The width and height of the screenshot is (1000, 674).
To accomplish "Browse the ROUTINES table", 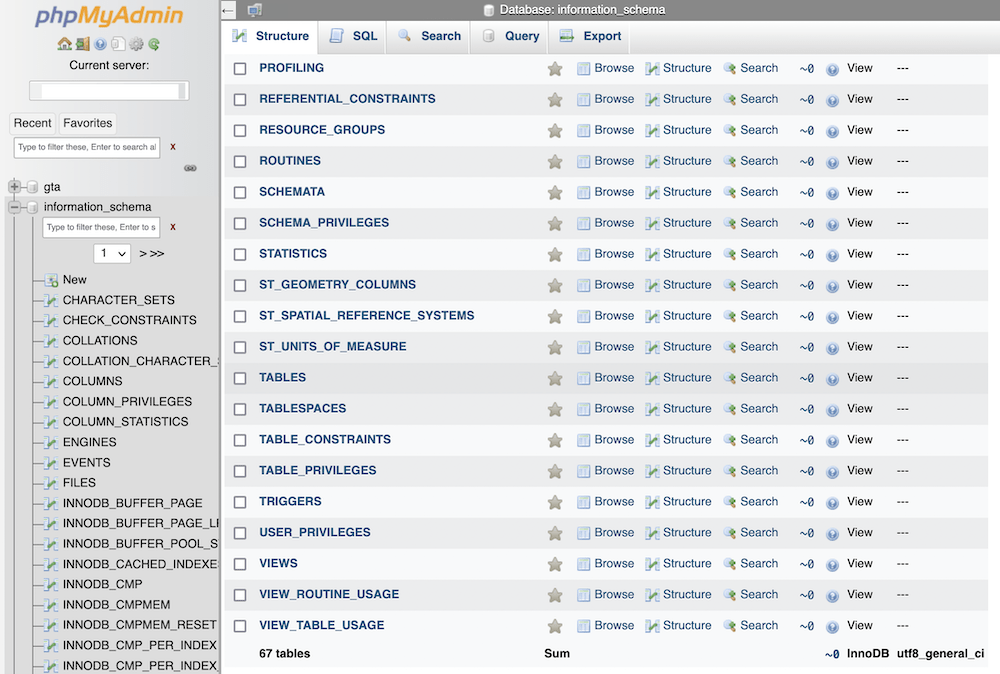I will tap(606, 161).
